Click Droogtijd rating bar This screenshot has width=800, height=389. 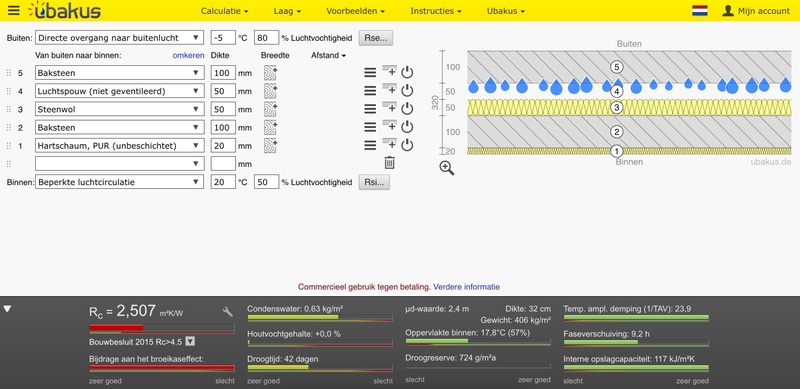tap(320, 368)
